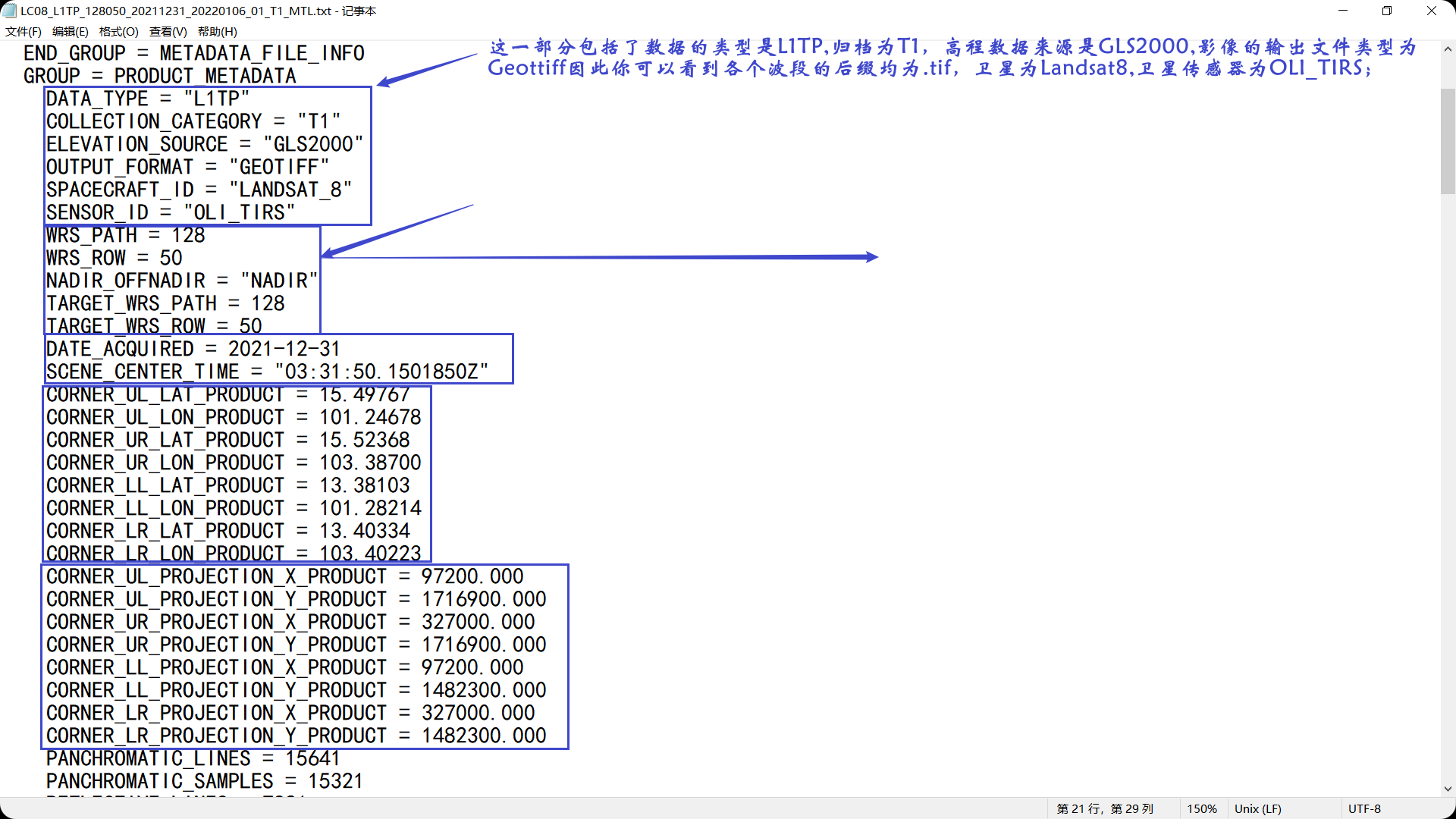Click the Notepad icon in title bar
The width and height of the screenshot is (1456, 819).
(9, 11)
